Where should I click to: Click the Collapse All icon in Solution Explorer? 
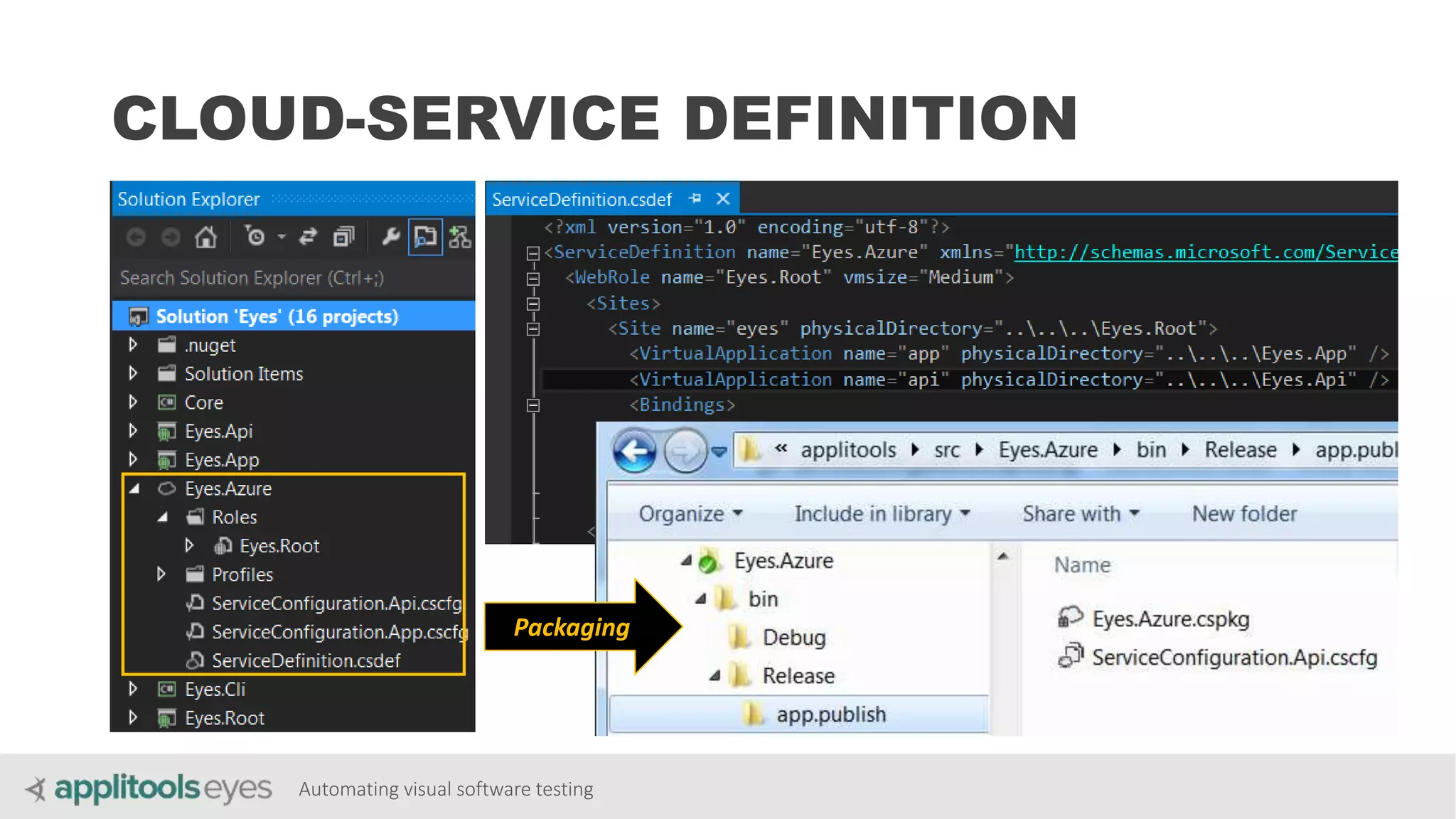[343, 237]
